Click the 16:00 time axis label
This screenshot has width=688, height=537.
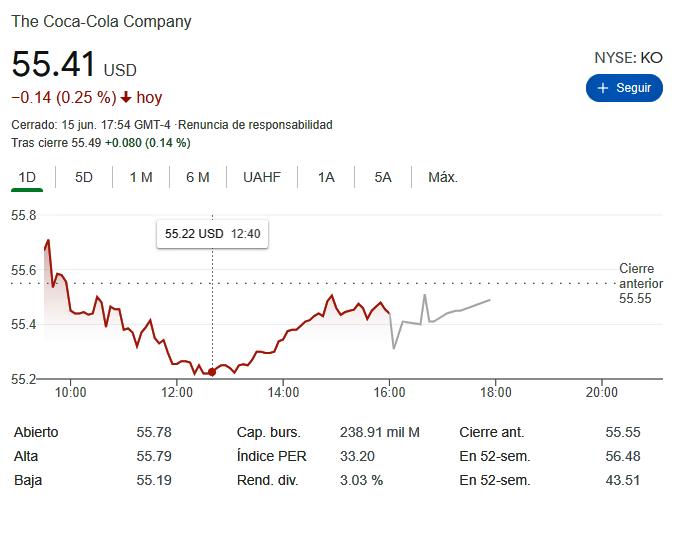389,392
